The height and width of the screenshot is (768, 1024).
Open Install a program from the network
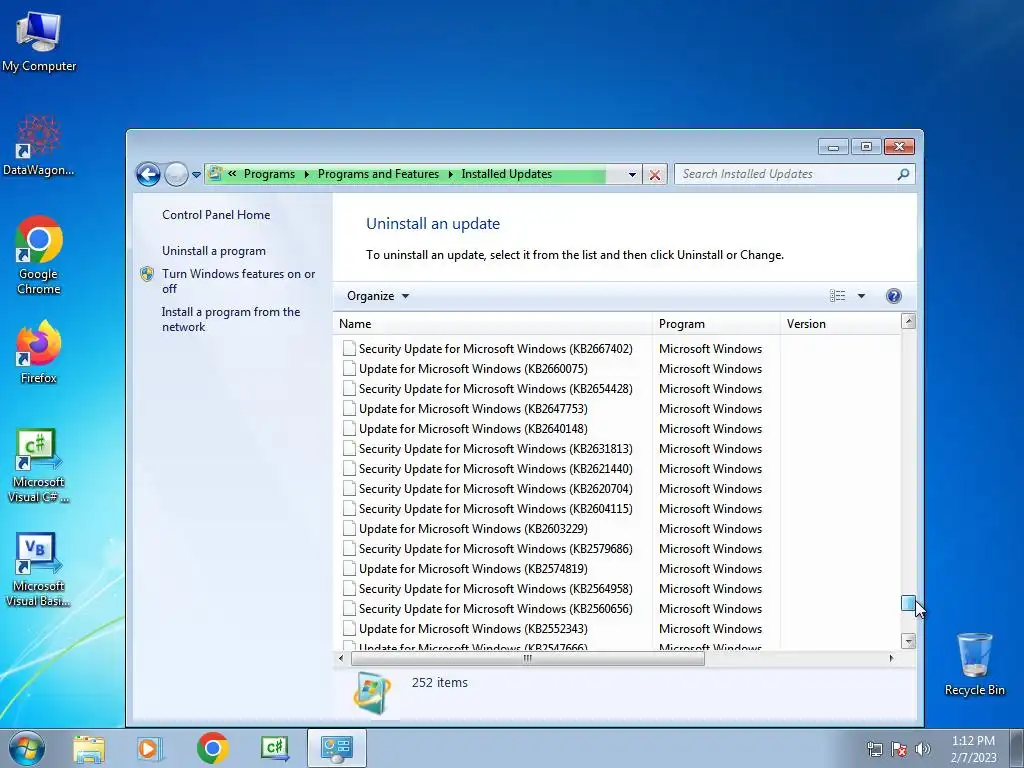231,319
